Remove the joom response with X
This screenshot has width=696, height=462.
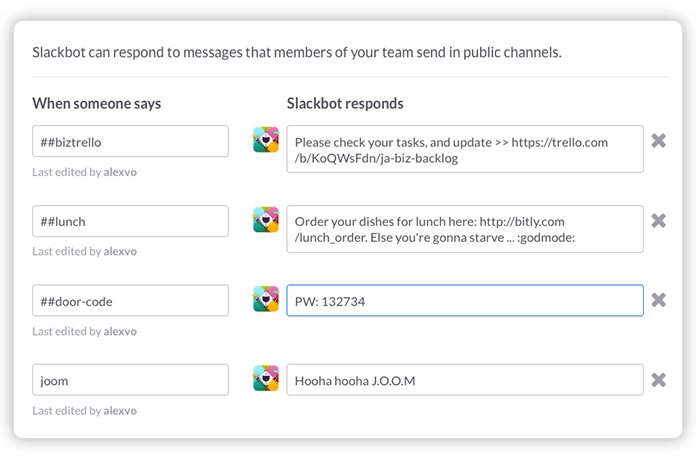[x=658, y=380]
